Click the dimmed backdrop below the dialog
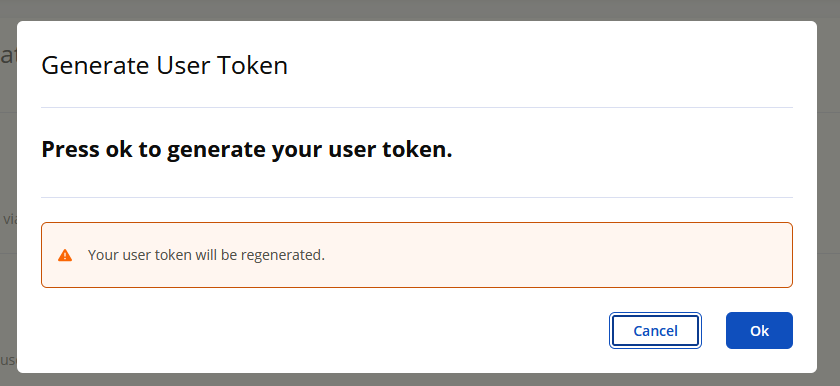Screen dimensions: 840x386 420,380
